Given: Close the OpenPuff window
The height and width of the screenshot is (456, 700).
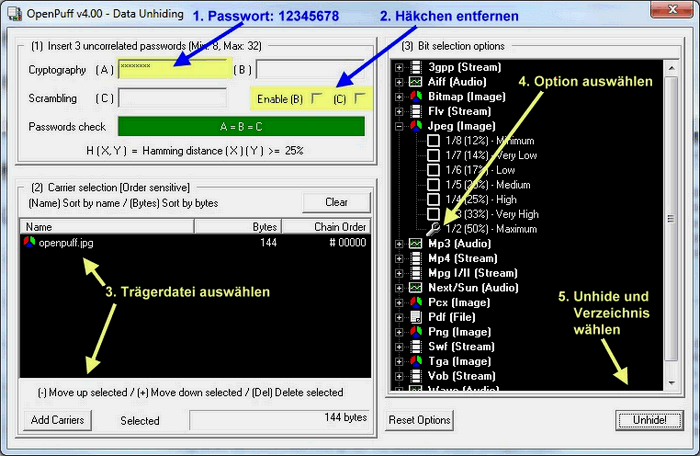Looking at the screenshot, I should coord(671,10).
